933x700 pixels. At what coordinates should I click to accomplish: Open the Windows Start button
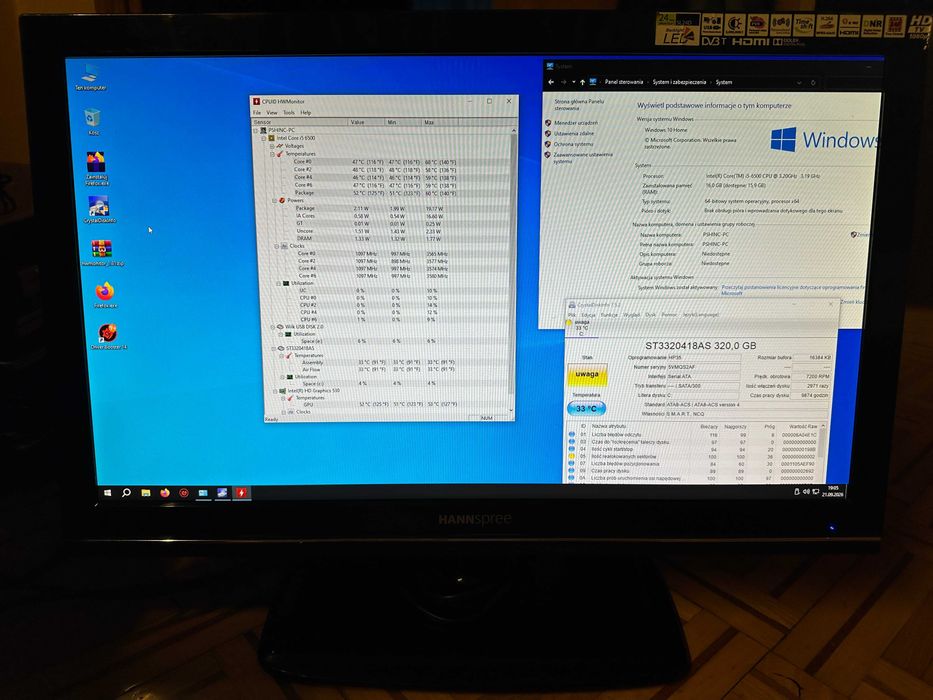click(x=108, y=493)
